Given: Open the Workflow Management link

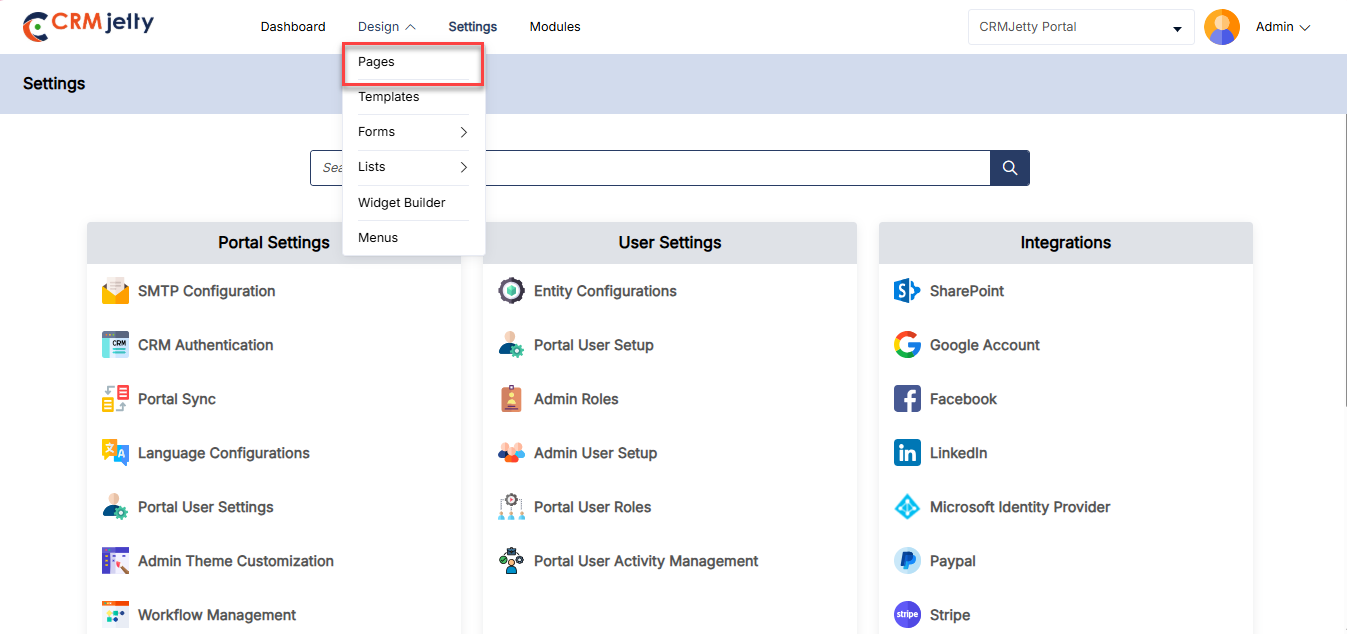Looking at the screenshot, I should click(217, 615).
